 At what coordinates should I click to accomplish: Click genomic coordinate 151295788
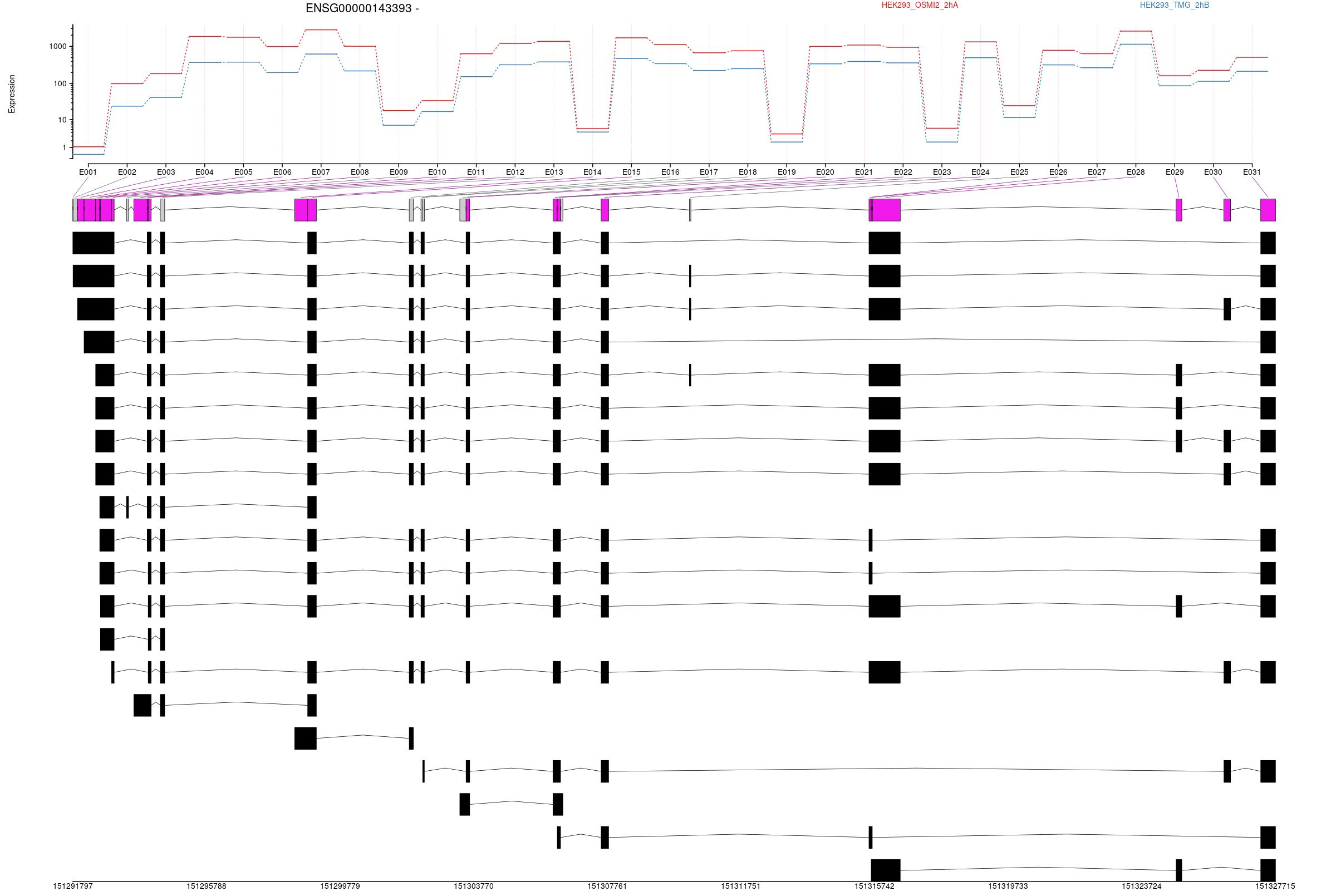(207, 887)
